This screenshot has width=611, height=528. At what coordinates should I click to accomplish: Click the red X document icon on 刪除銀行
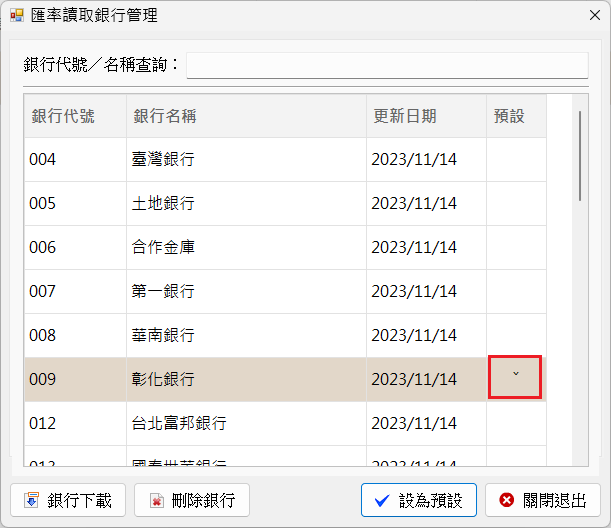click(156, 501)
